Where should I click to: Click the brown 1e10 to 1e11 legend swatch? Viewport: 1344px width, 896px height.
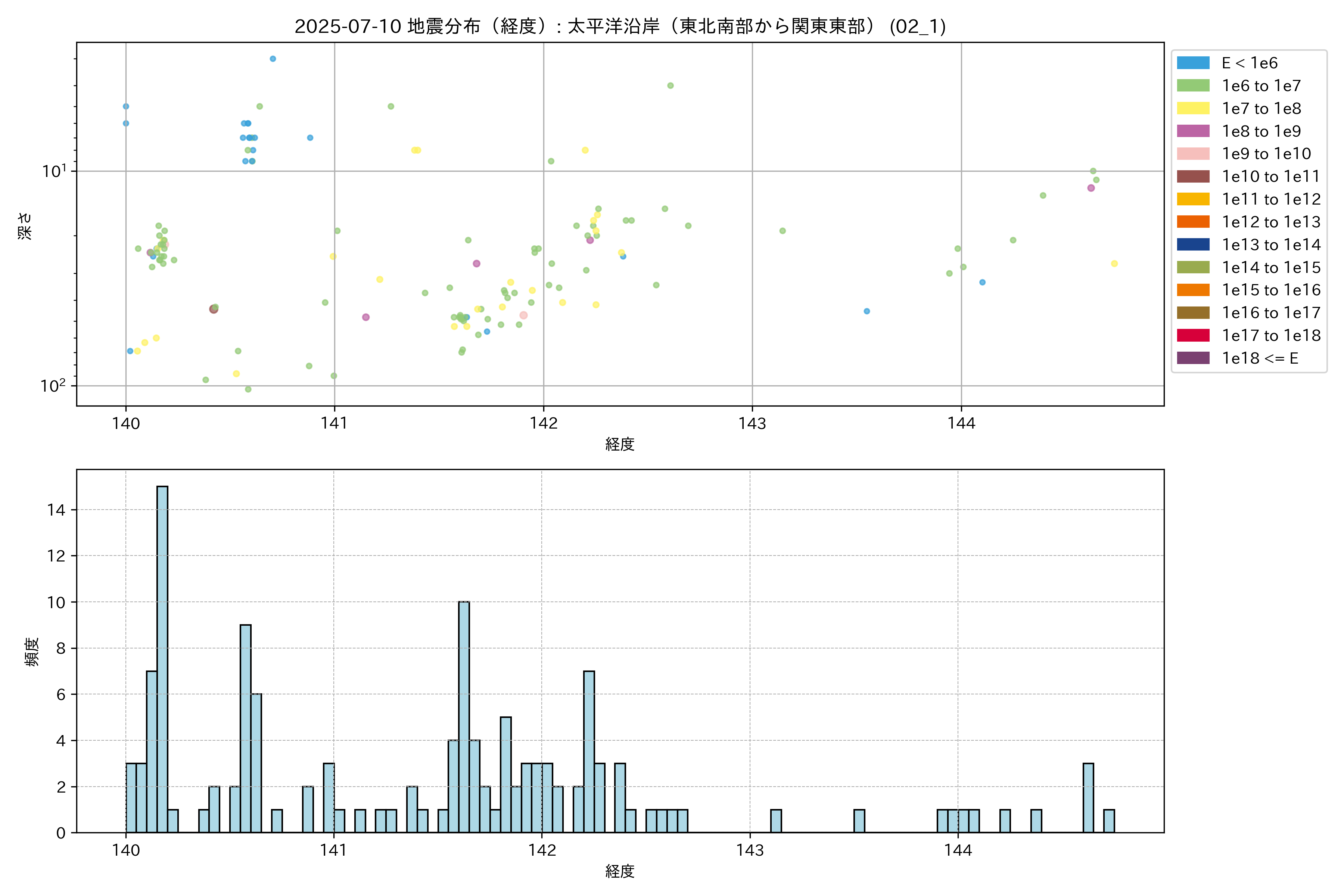click(x=1192, y=177)
